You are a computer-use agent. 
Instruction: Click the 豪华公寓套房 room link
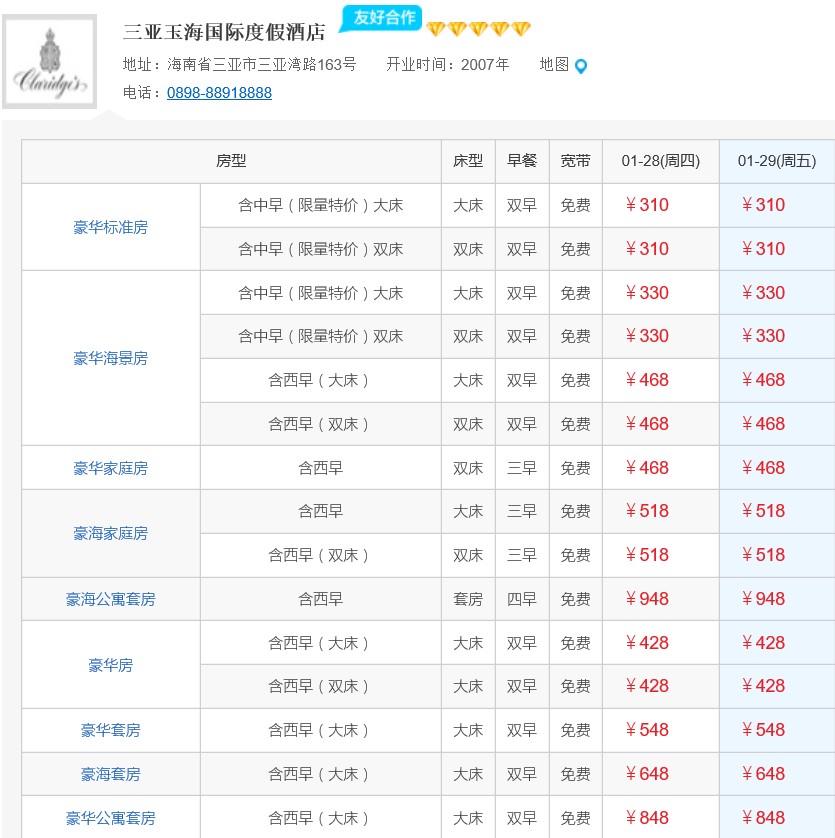pyautogui.click(x=110, y=818)
